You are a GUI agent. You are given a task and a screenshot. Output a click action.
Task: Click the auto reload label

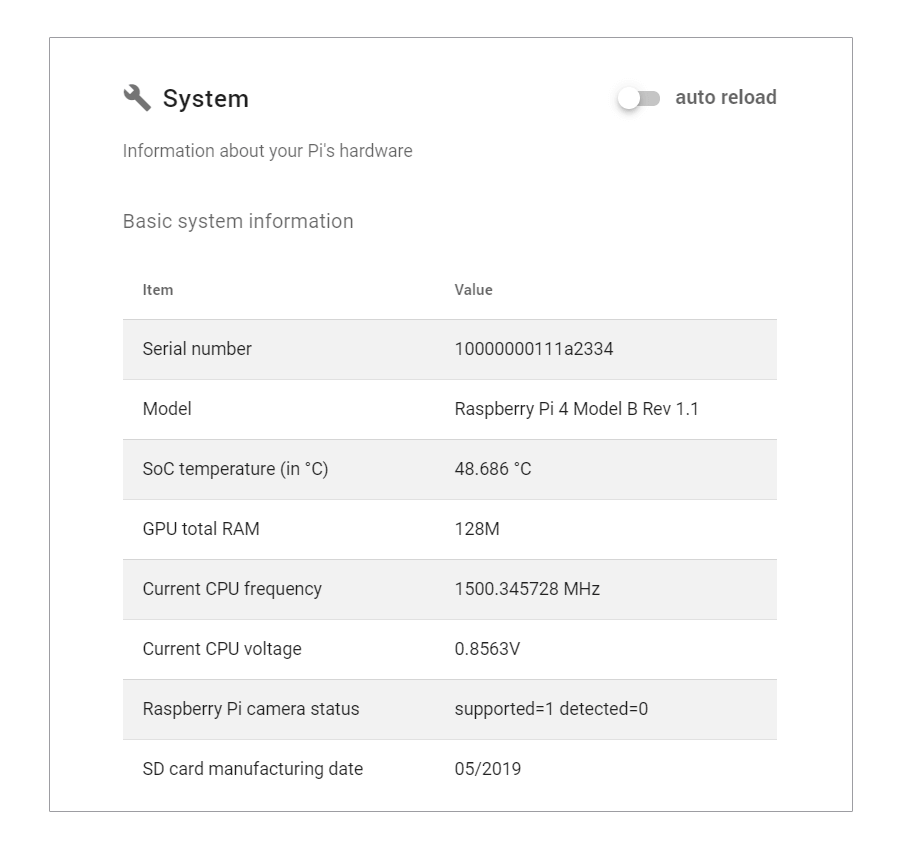pyautogui.click(x=725, y=97)
